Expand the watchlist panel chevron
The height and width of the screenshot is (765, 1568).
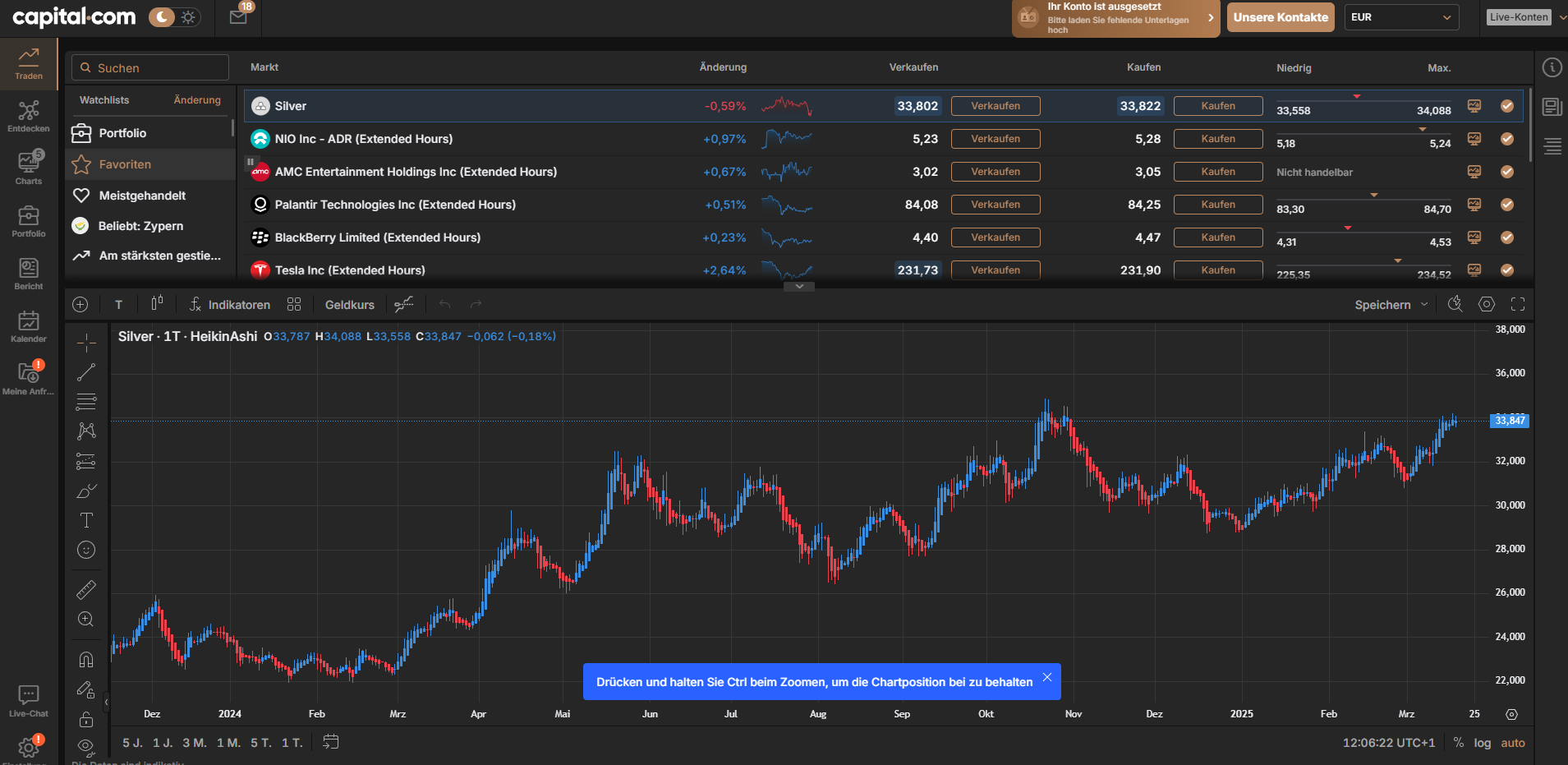pyautogui.click(x=799, y=287)
